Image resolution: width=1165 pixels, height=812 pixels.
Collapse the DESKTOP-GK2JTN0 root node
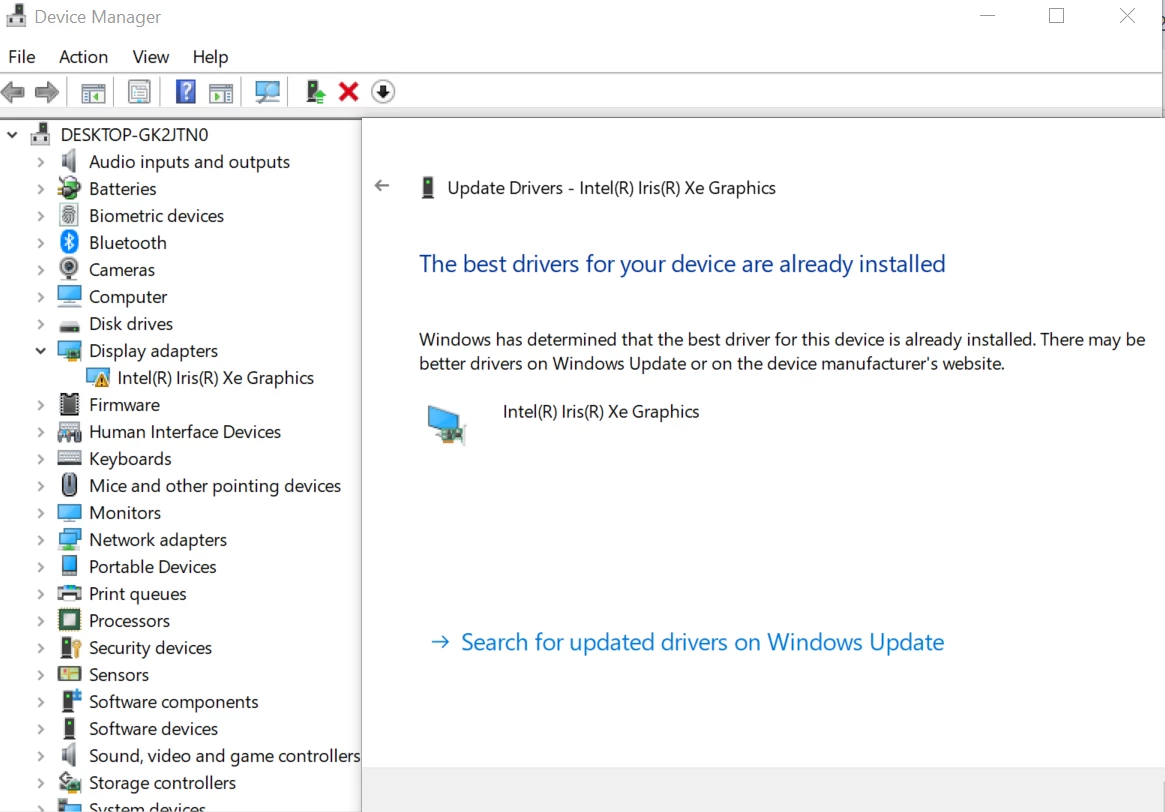tap(13, 134)
